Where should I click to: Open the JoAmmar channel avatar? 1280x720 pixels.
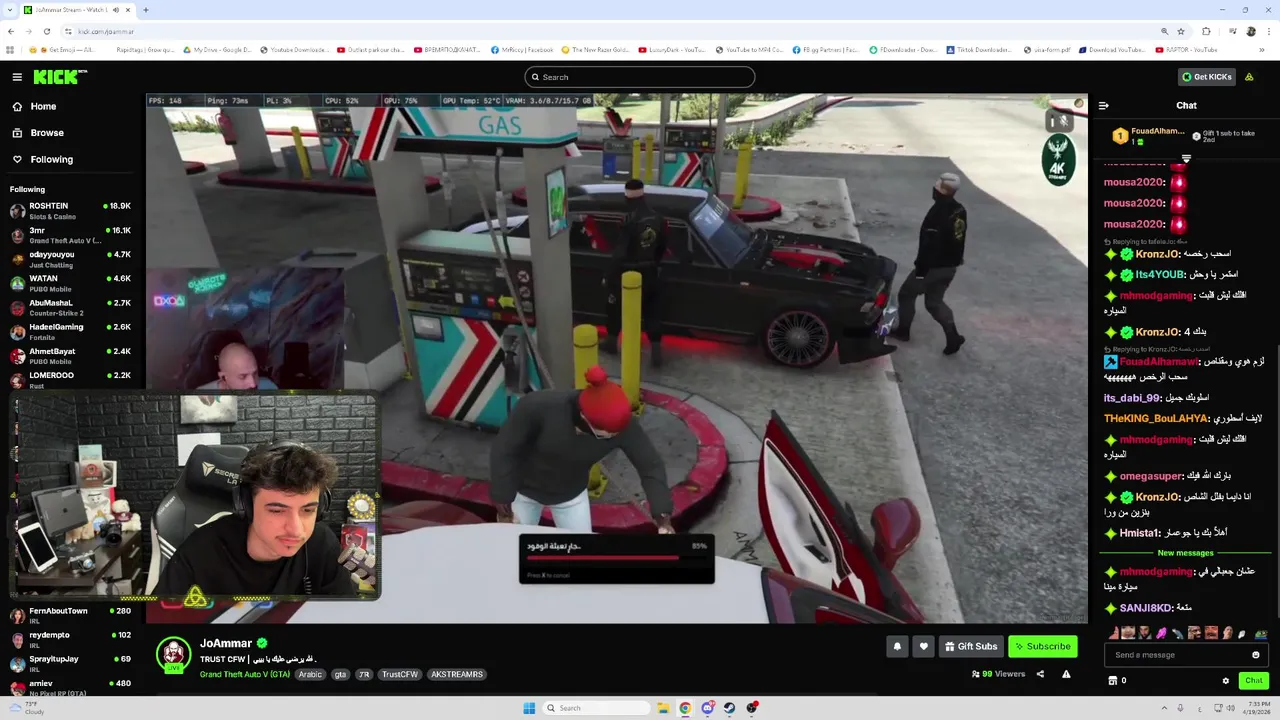pos(173,655)
